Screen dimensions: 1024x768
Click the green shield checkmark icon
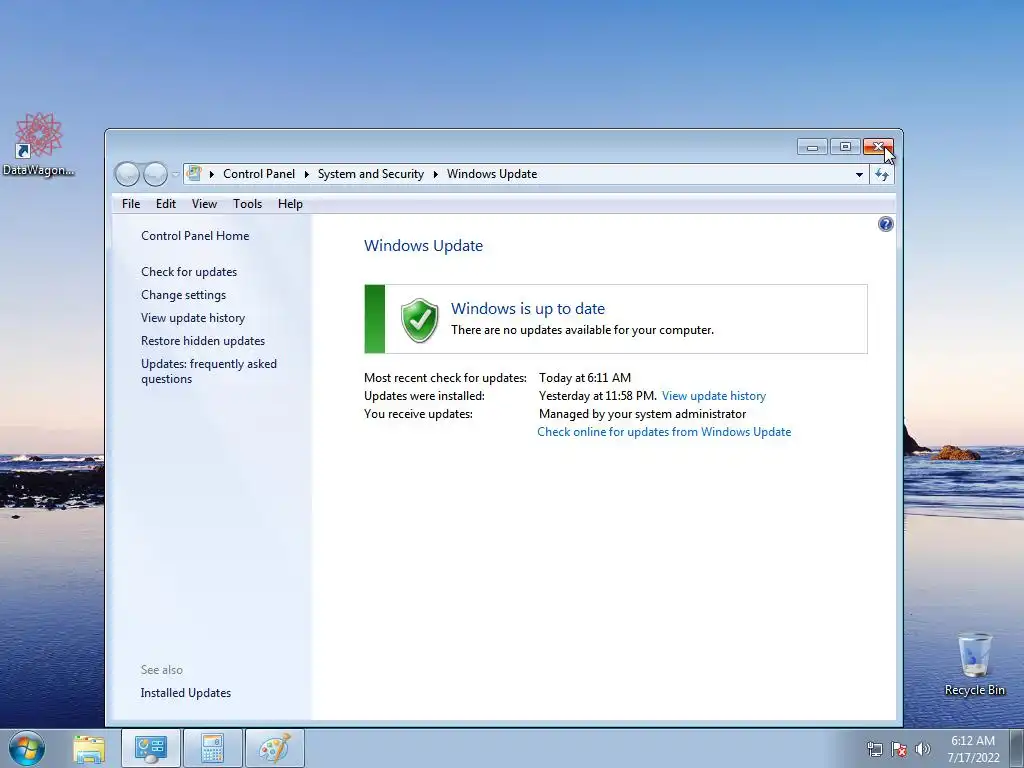[x=419, y=320]
